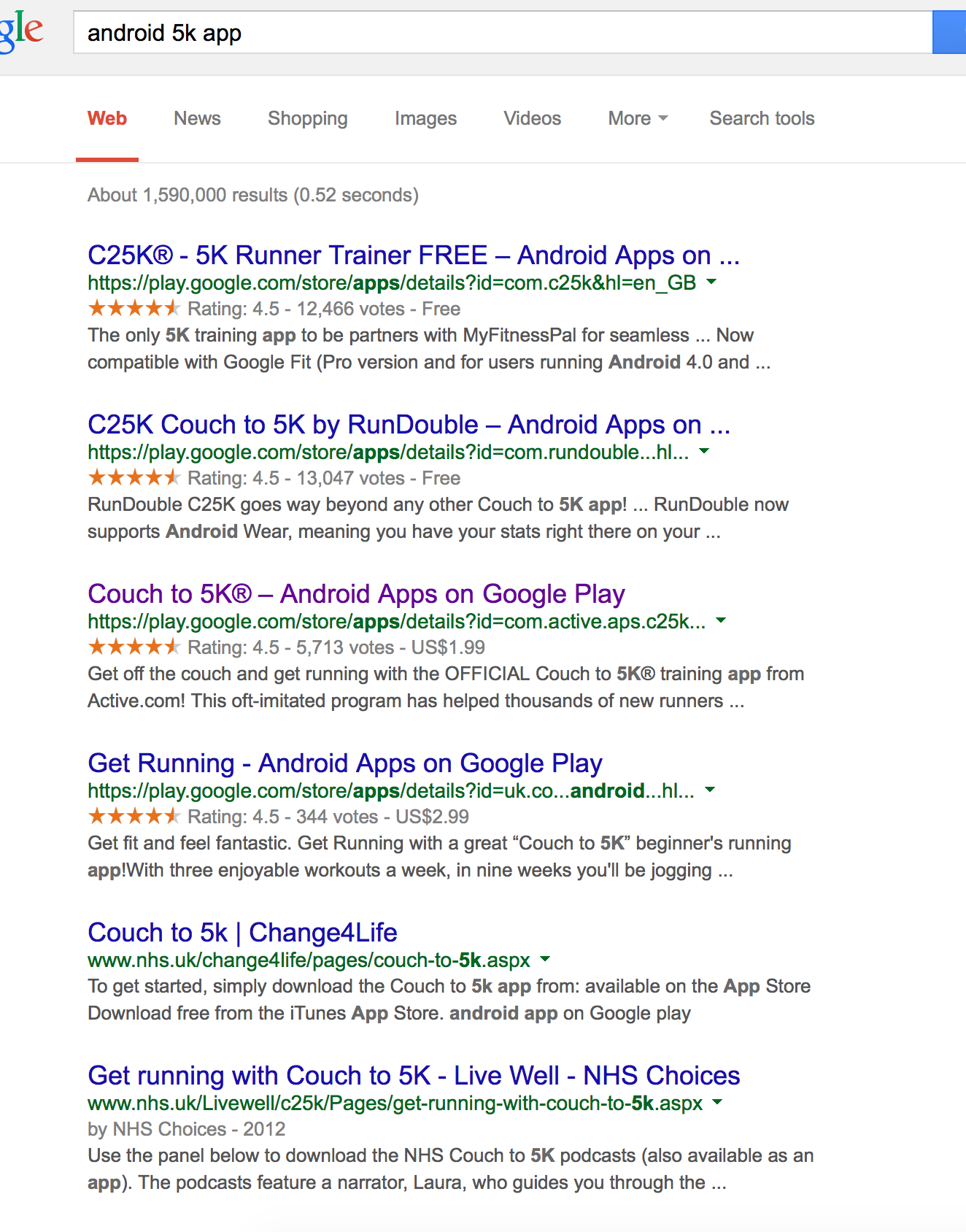Screen dimensions: 966x1232
Task: Click the search box containing 'android 5k app'
Action: click(x=503, y=32)
